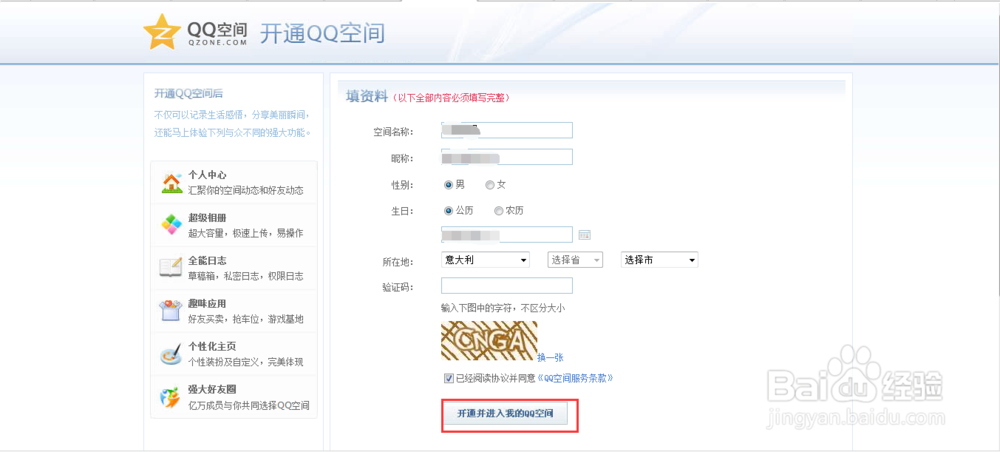This screenshot has height=452, width=1000.
Task: Click 全能日志 feature title
Action: (207, 261)
